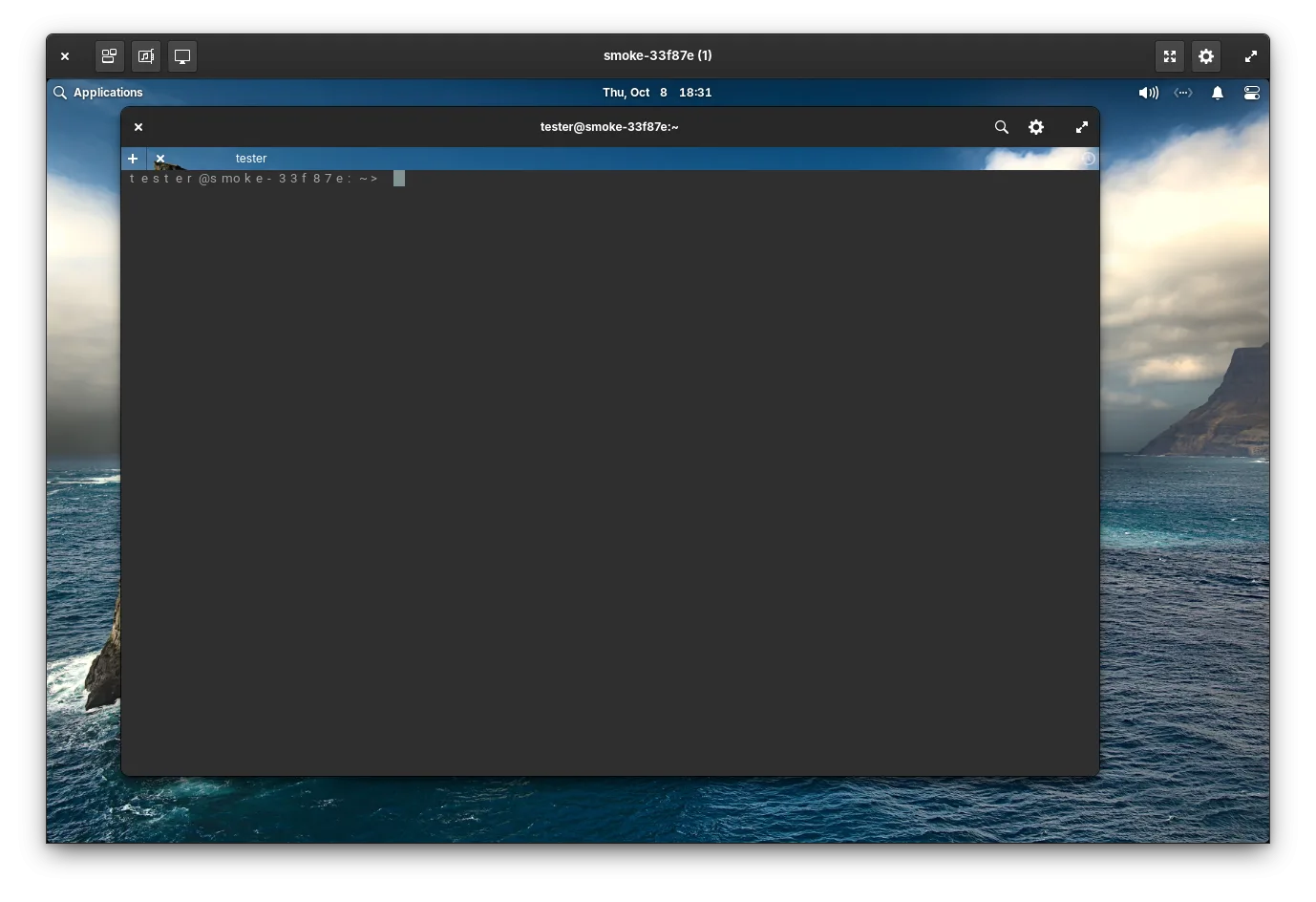Open the VM windows overview icon
This screenshot has height=902, width=1316.
tap(110, 56)
